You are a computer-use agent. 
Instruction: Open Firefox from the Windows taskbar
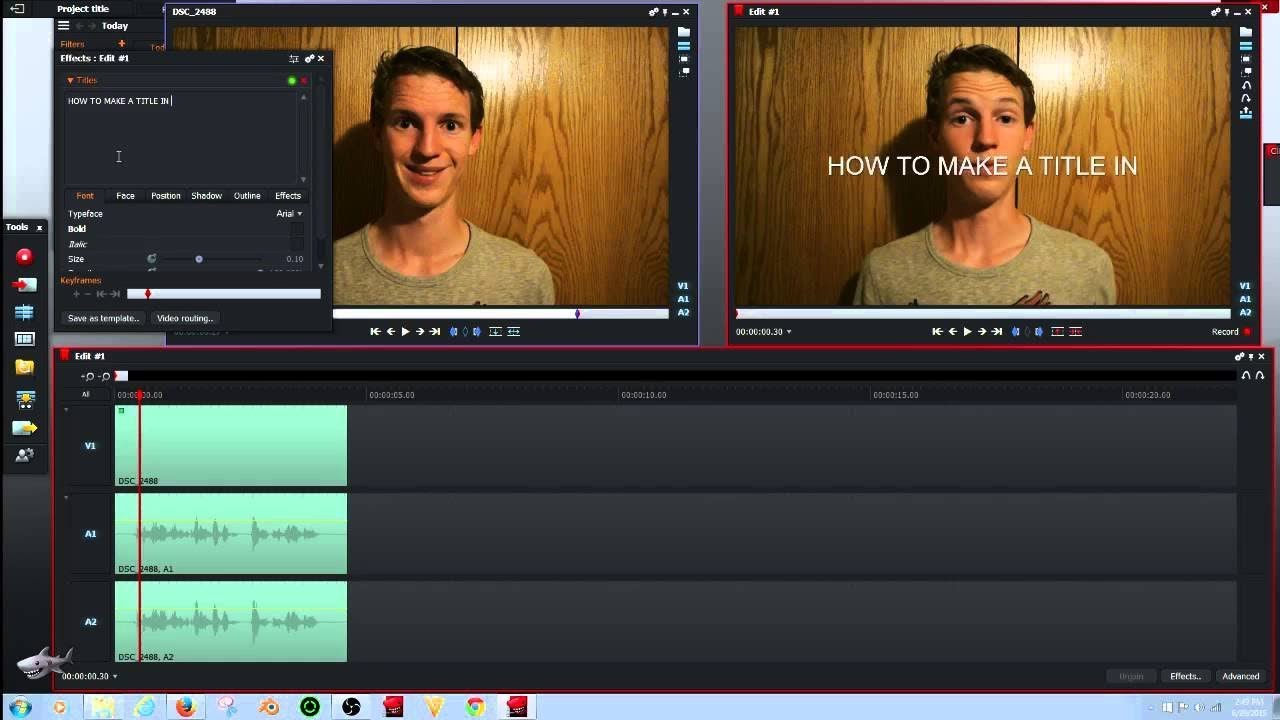coord(185,708)
